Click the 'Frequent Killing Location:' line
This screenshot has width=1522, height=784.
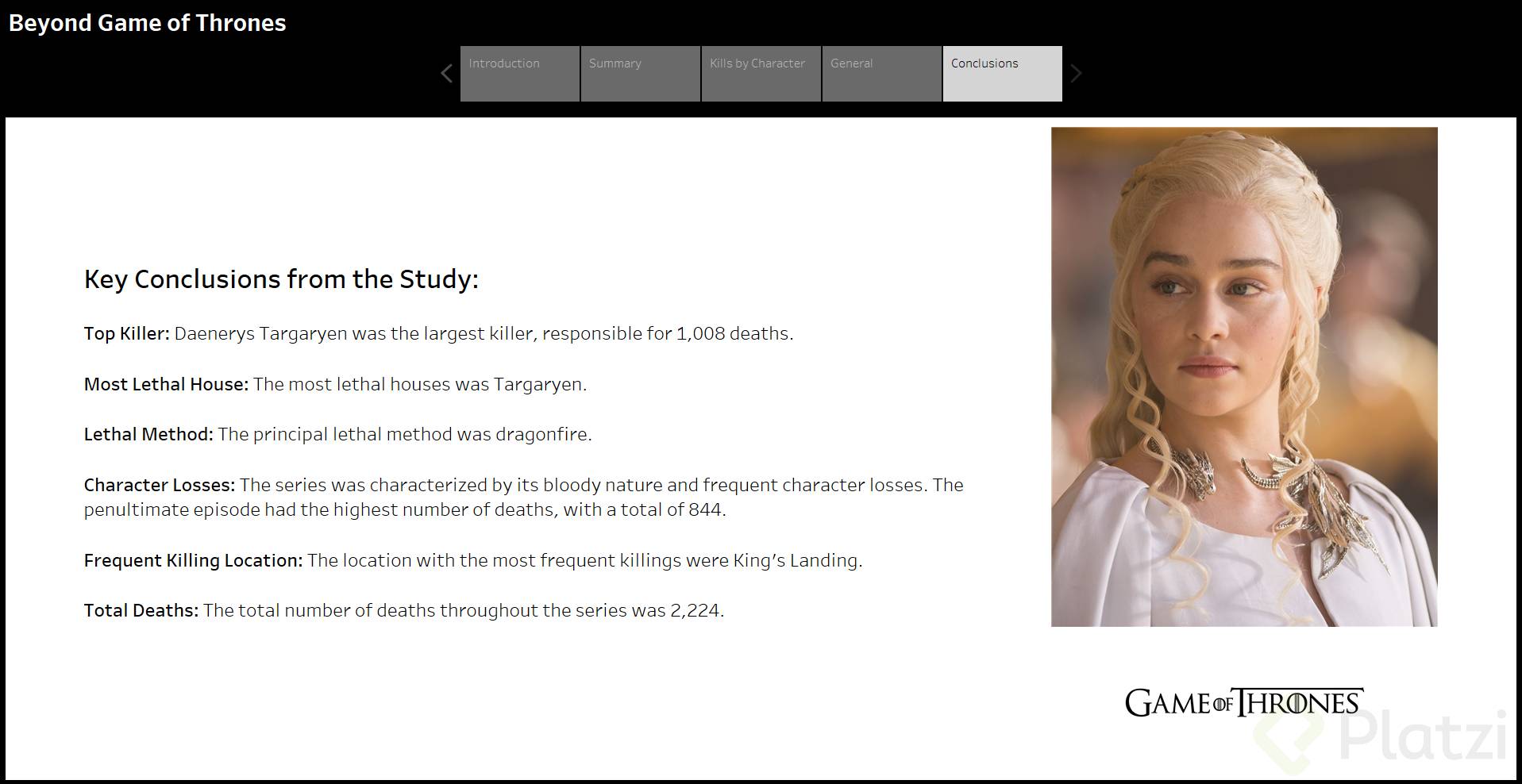coord(472,561)
